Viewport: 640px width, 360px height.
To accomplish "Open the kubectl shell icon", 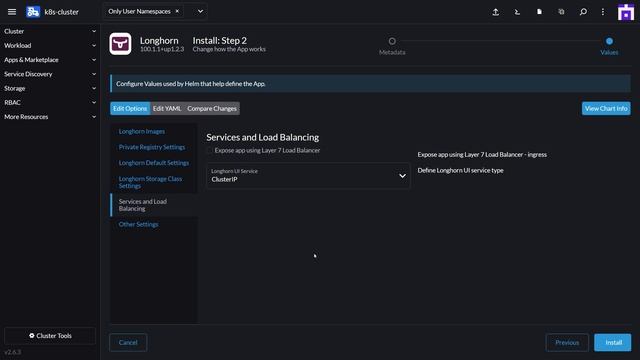I will (517, 12).
